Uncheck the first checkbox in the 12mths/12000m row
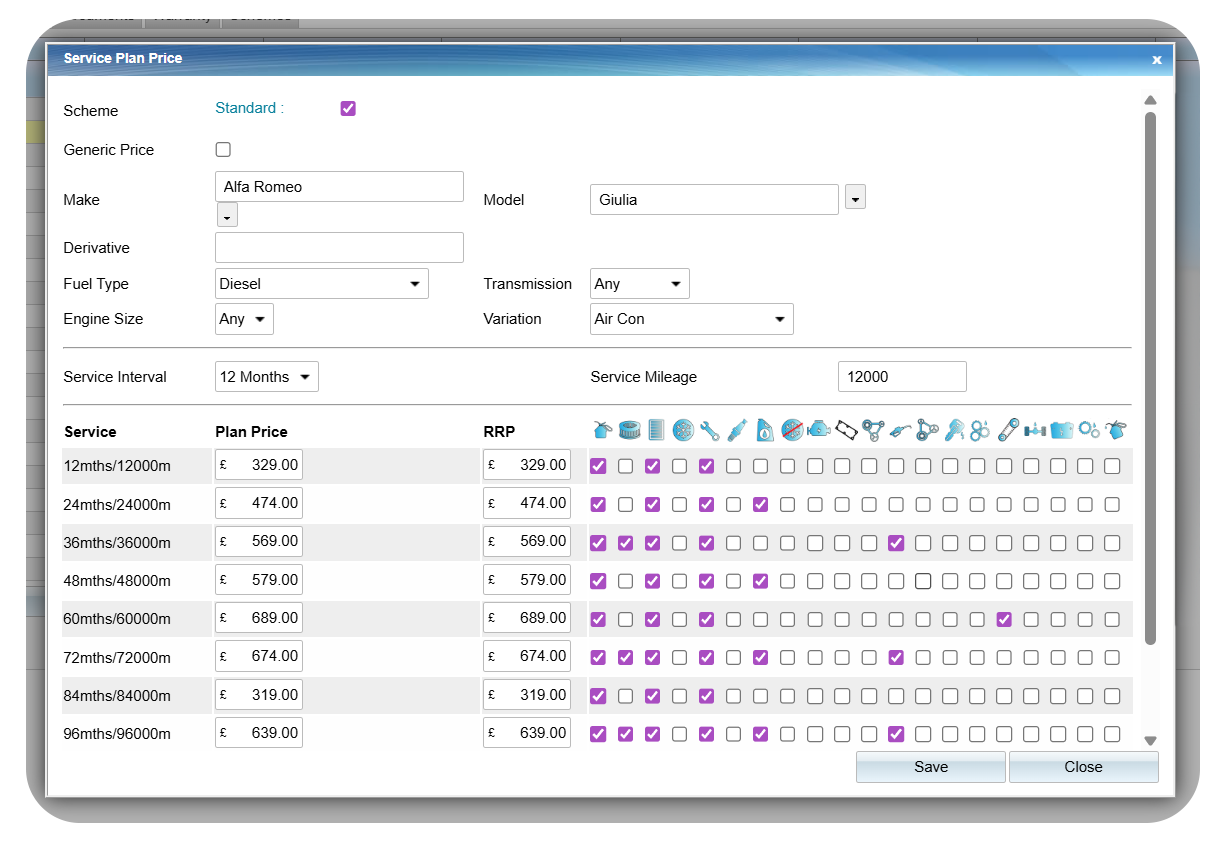The height and width of the screenshot is (843, 1232). [x=598, y=466]
